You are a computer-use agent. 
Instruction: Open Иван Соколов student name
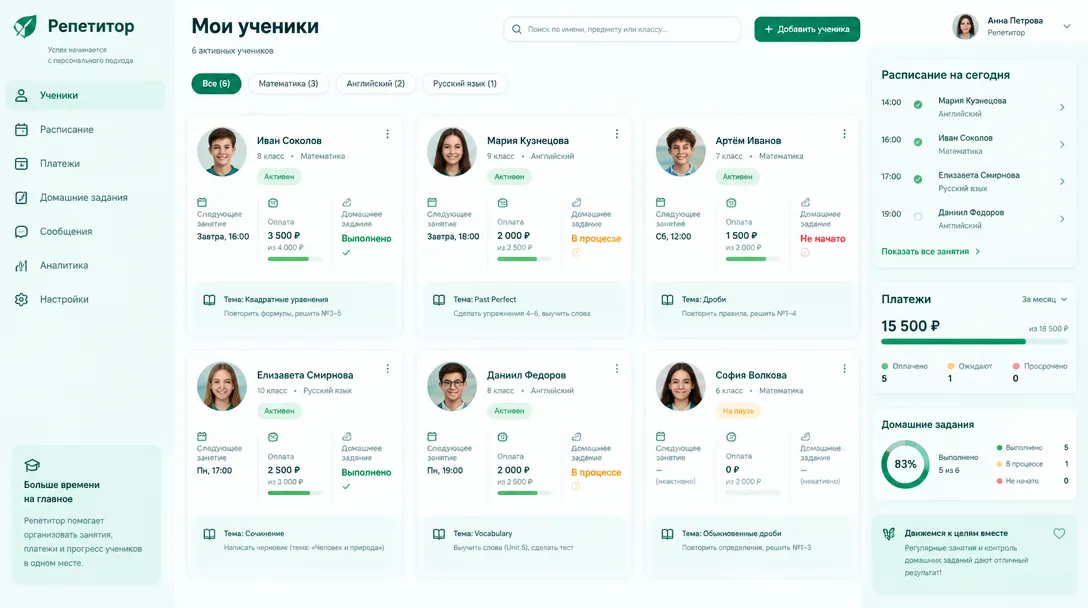289,140
